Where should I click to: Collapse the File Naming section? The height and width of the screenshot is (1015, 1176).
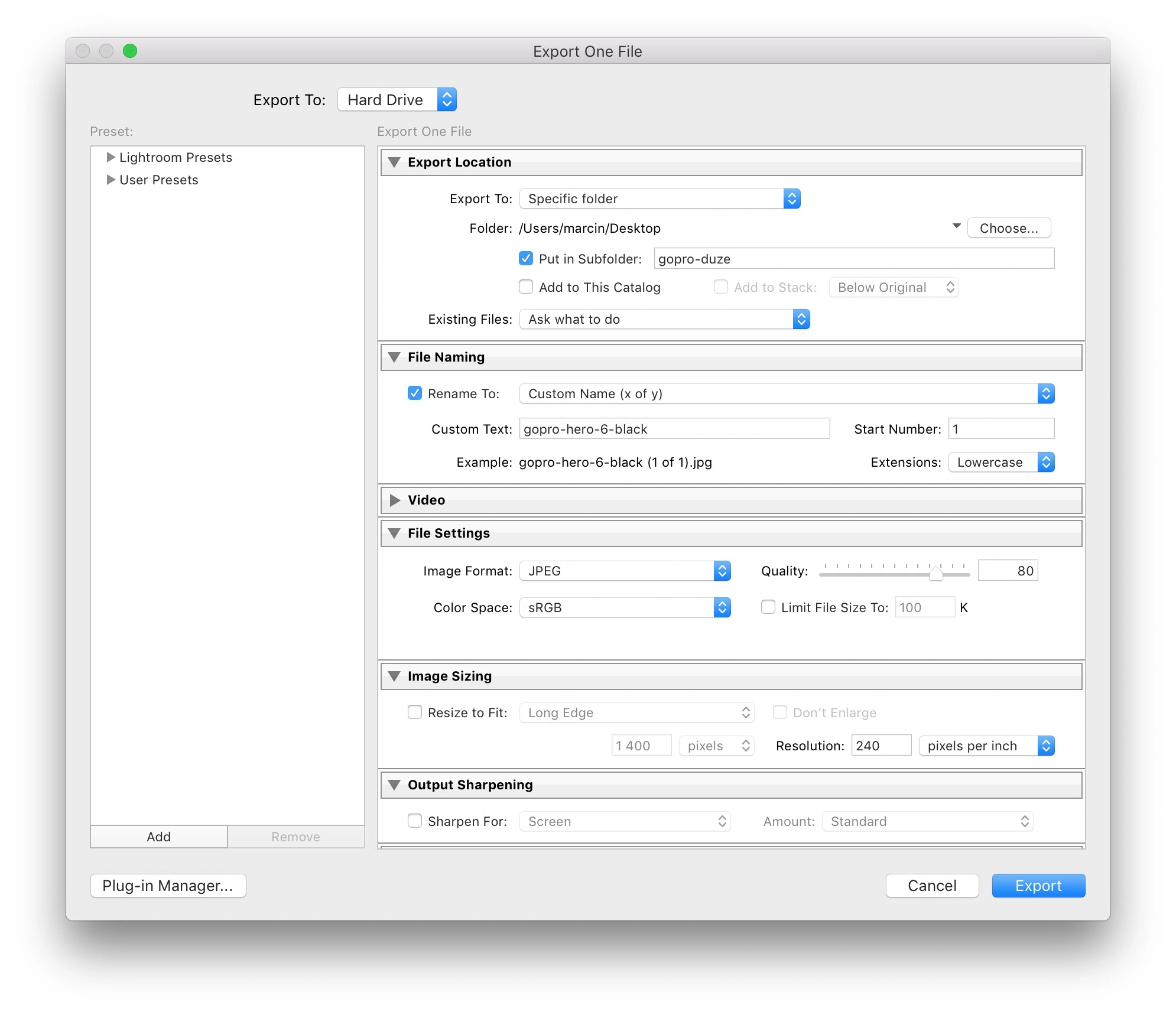click(x=394, y=357)
